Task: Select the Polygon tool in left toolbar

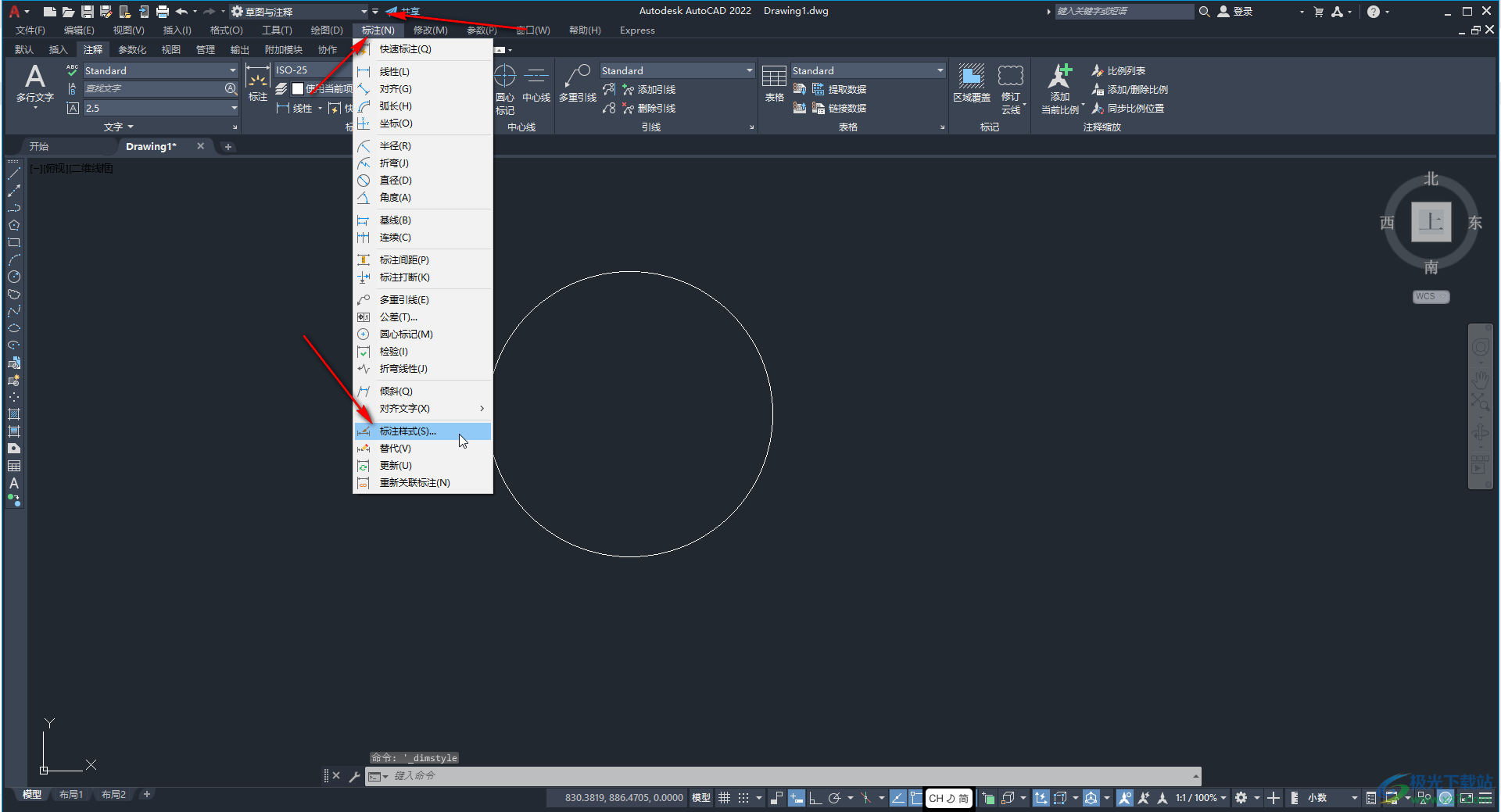Action: point(14,226)
